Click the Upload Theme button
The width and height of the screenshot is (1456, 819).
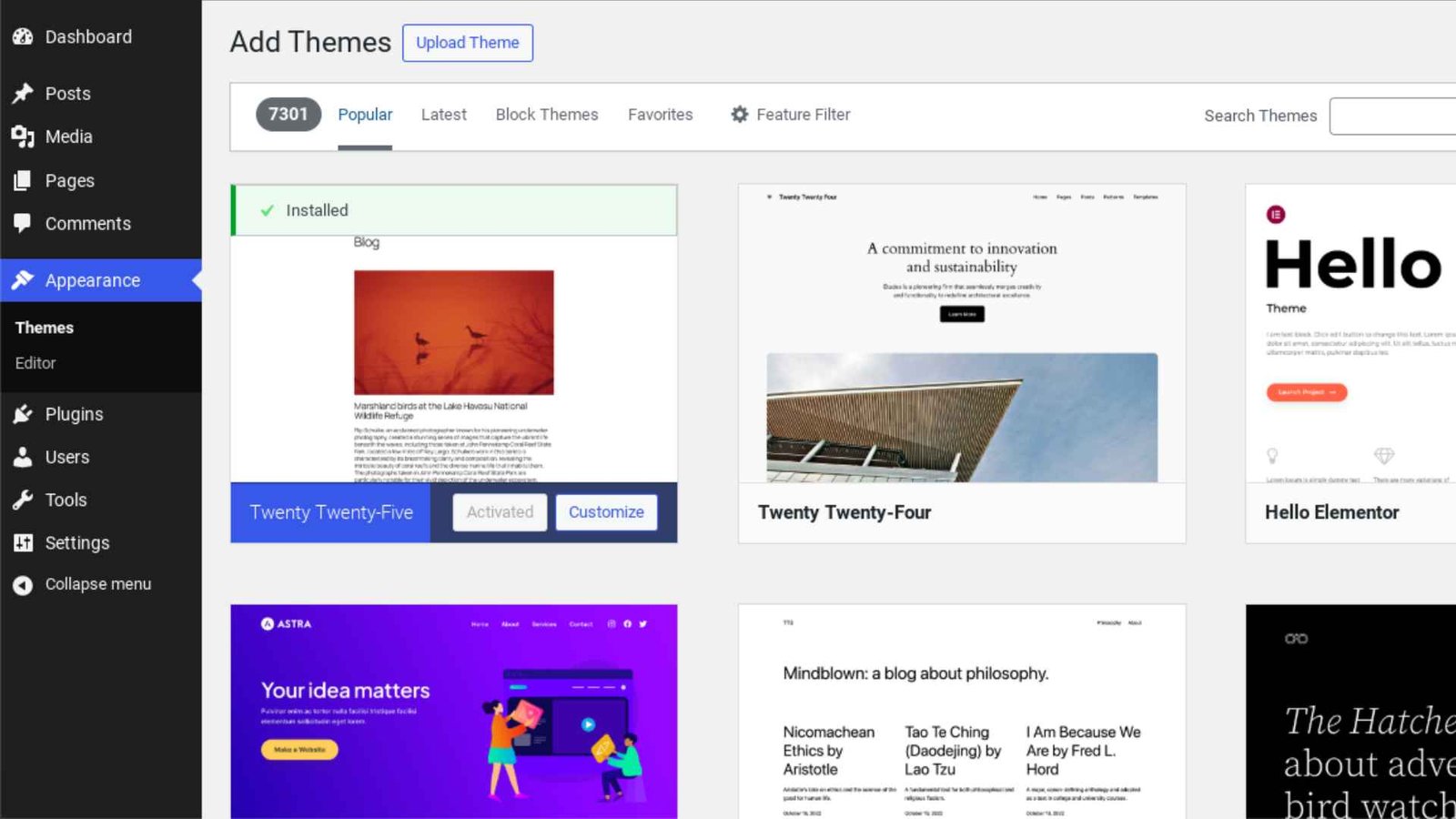(x=468, y=43)
